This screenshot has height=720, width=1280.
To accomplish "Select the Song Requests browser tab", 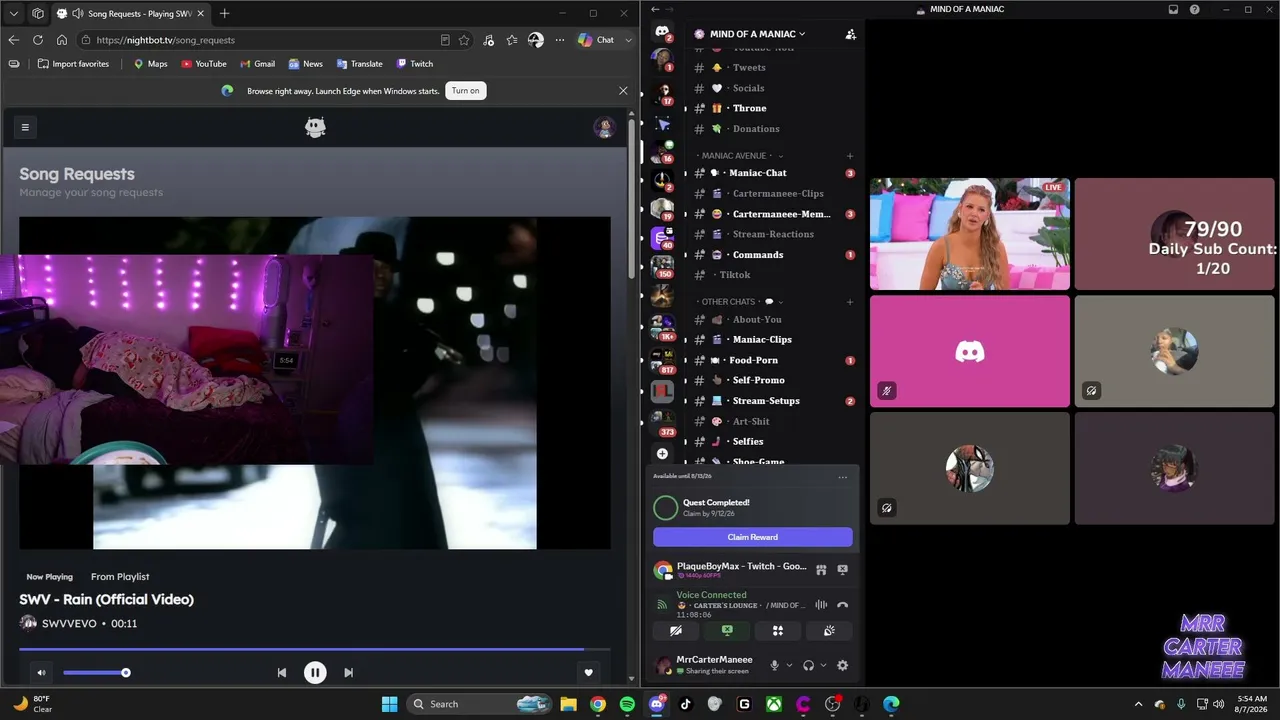I will click(130, 13).
